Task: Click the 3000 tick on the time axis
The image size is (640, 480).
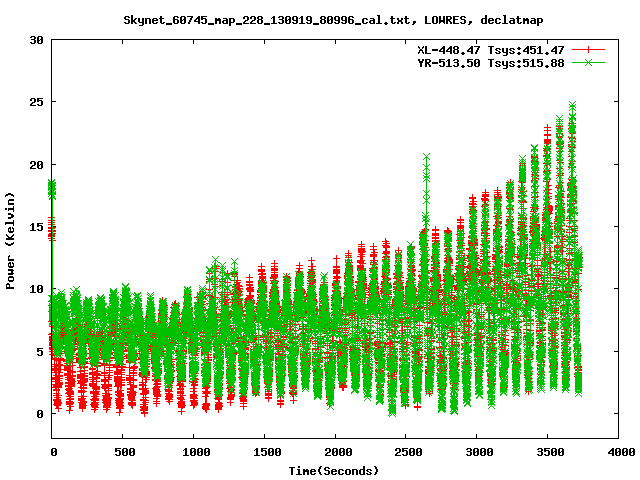Action: (x=478, y=452)
